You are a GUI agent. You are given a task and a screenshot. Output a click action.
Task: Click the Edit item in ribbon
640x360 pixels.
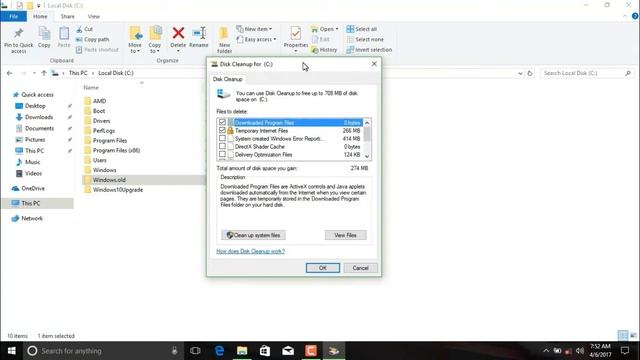click(x=320, y=40)
